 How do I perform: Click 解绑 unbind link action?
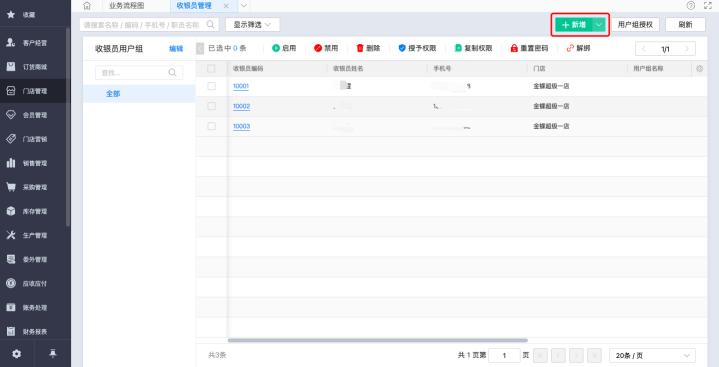tap(578, 48)
